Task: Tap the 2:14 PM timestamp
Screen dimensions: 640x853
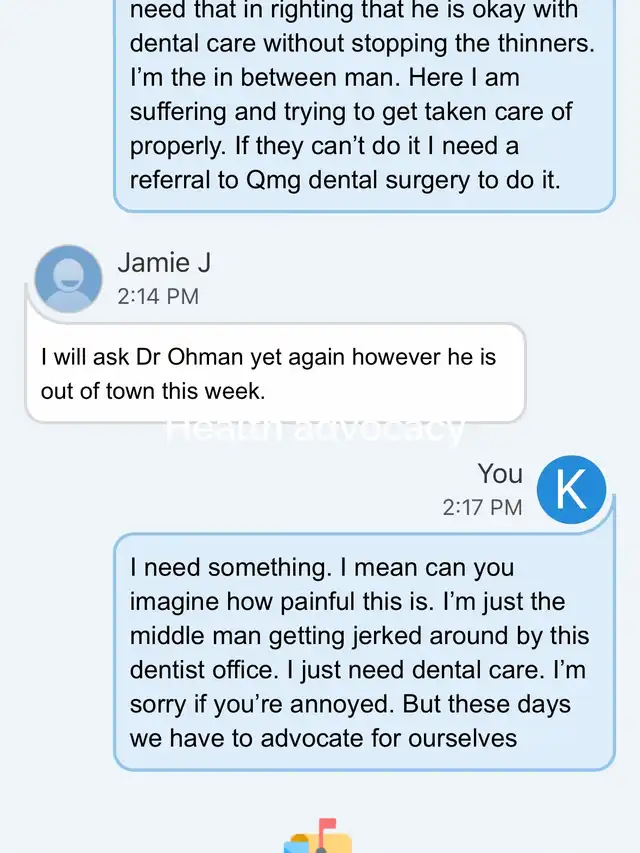Action: (158, 296)
